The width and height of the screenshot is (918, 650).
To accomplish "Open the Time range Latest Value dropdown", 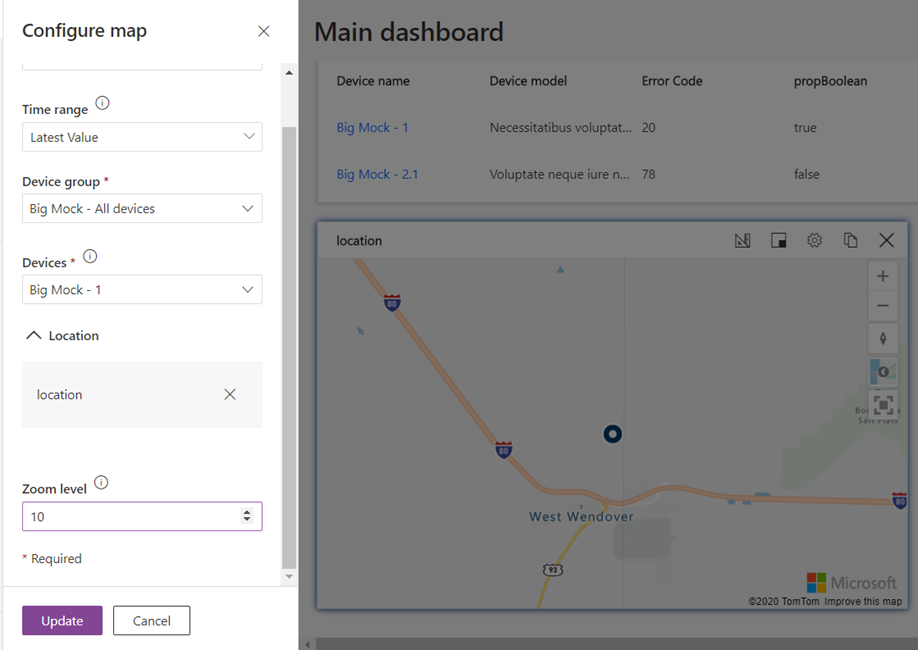I will [x=142, y=137].
